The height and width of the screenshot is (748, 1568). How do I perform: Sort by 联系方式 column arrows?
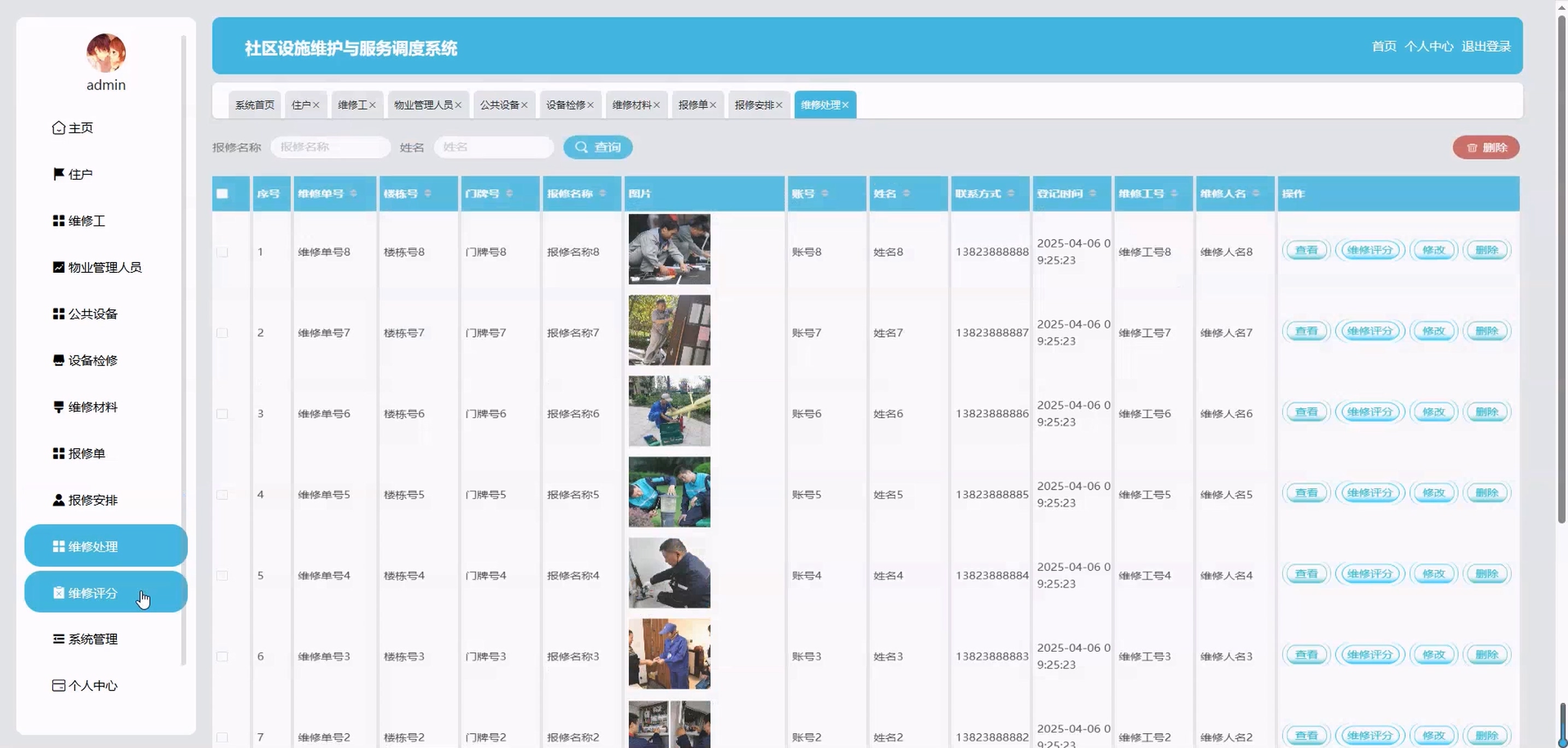point(1011,194)
